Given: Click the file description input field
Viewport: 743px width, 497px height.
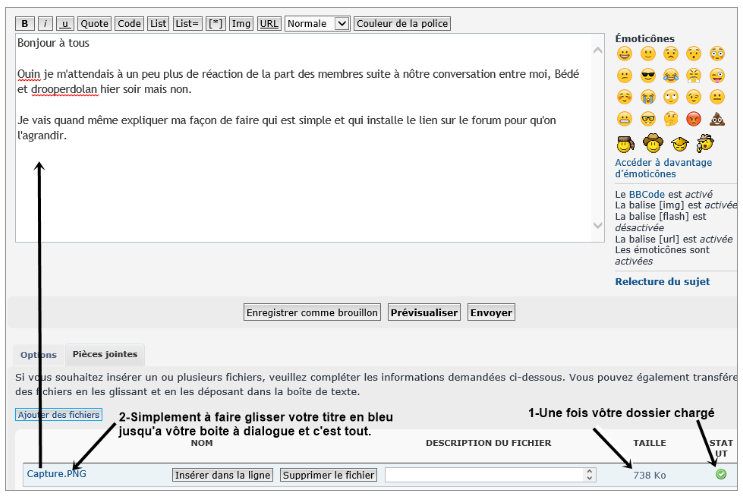Looking at the screenshot, I should coord(490,475).
